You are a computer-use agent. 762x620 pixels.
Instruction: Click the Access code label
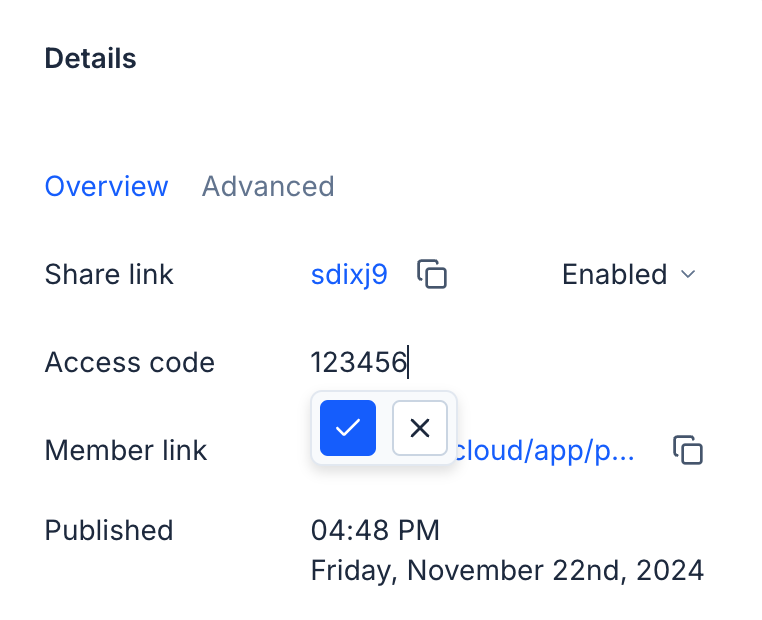pyautogui.click(x=130, y=362)
